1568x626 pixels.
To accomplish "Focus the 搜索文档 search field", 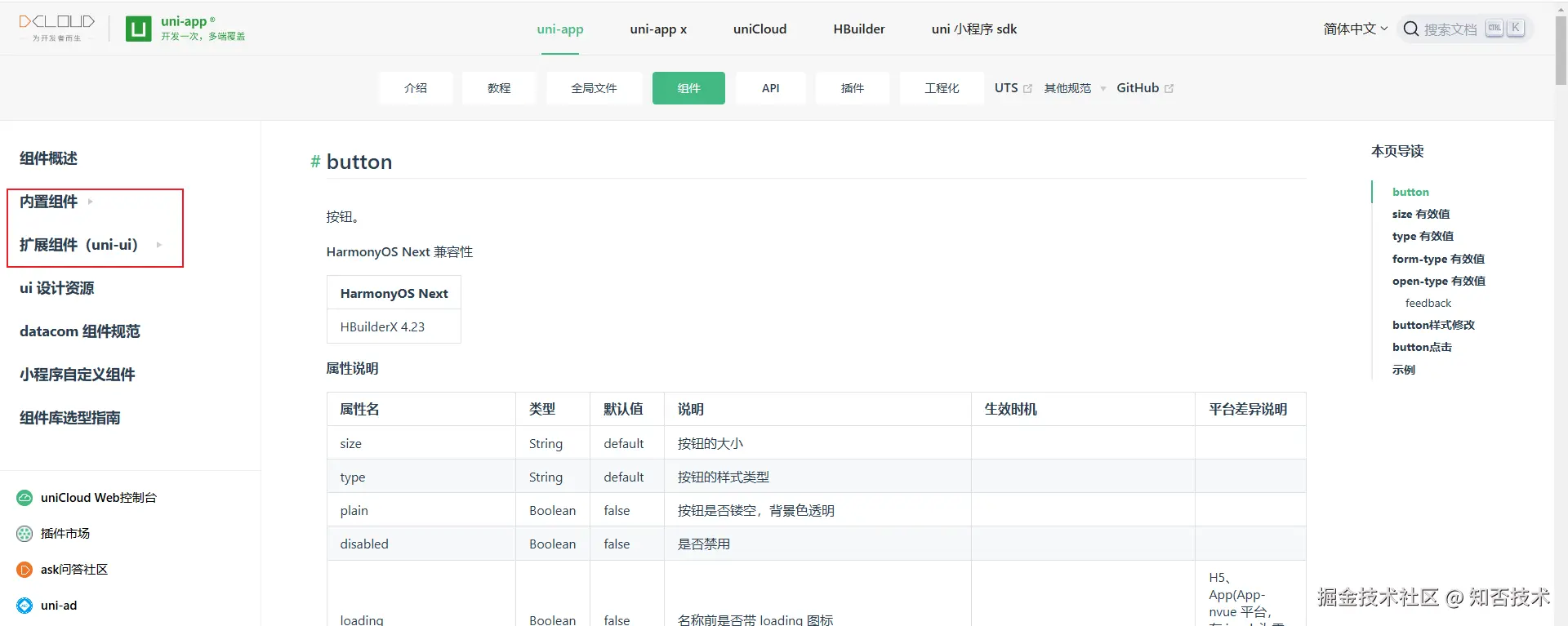I will (1466, 29).
